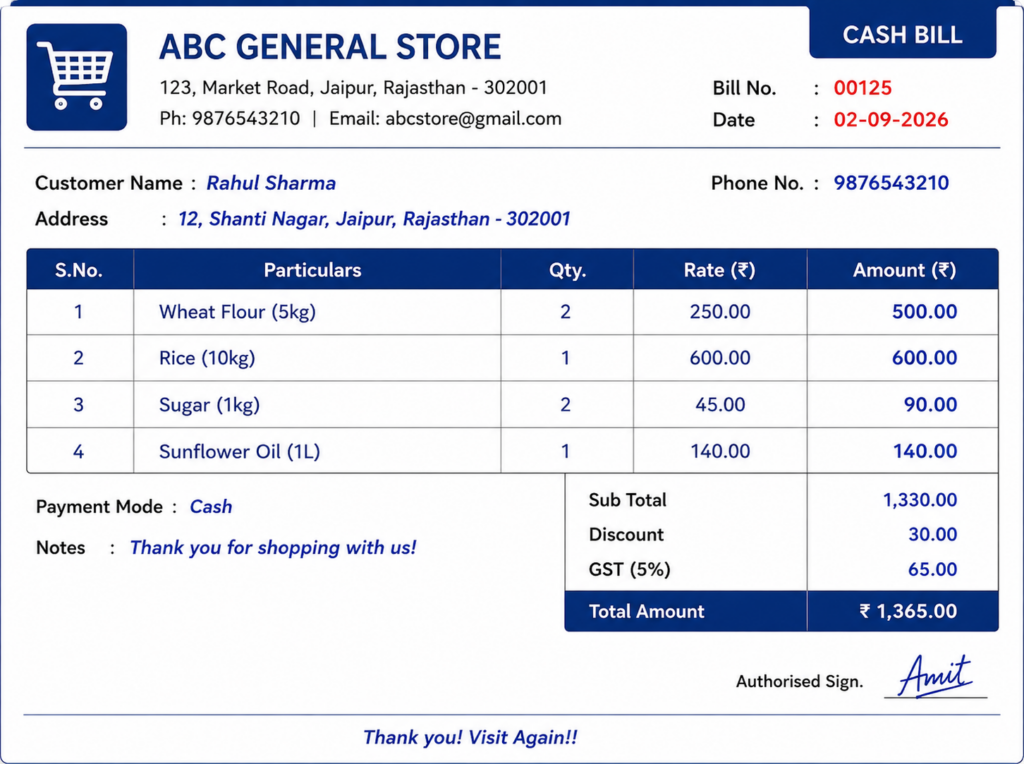This screenshot has height=764, width=1024.
Task: Click the date 02-09-2026 field
Action: pyautogui.click(x=891, y=119)
